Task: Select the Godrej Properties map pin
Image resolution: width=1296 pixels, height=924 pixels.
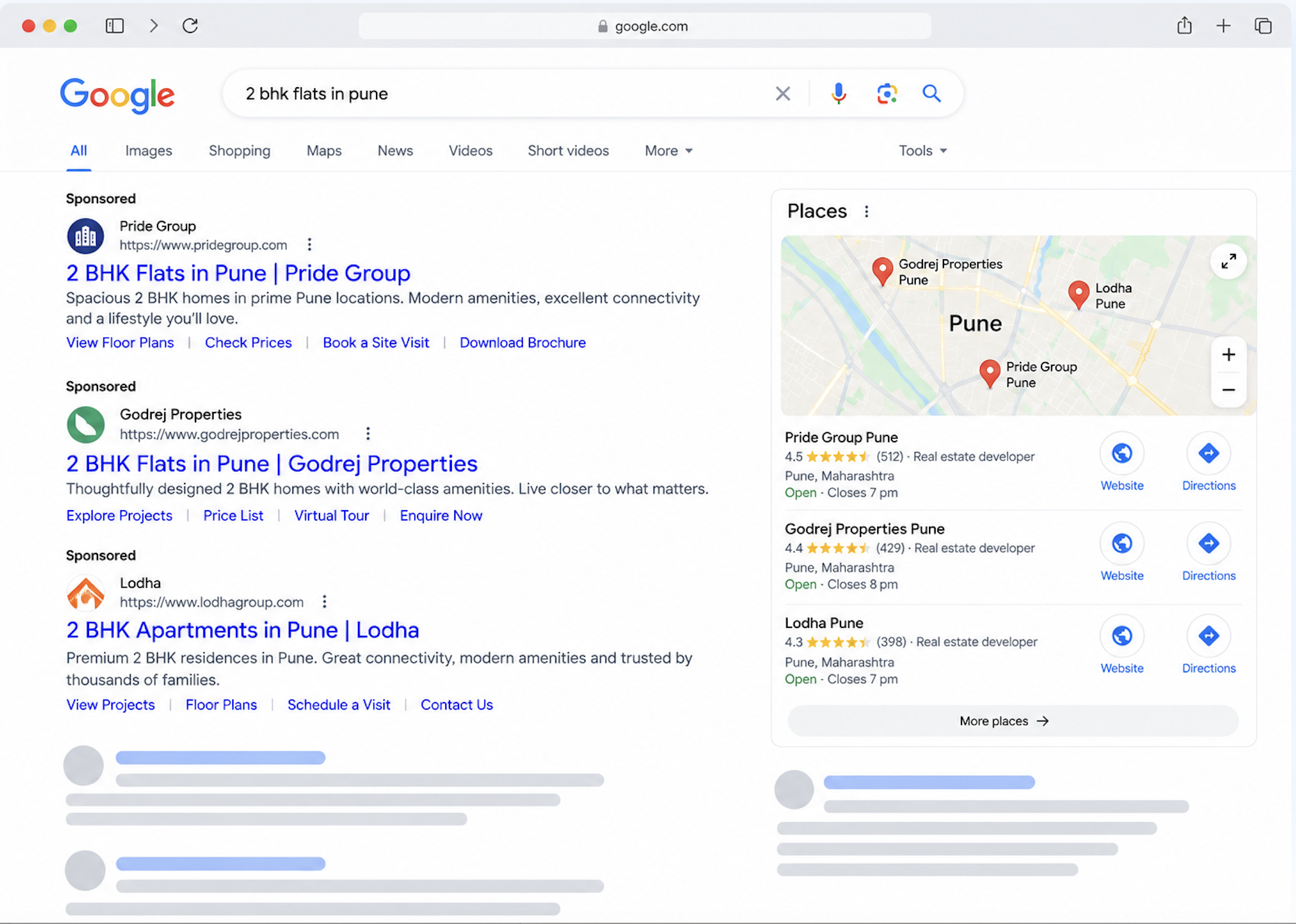Action: [882, 271]
